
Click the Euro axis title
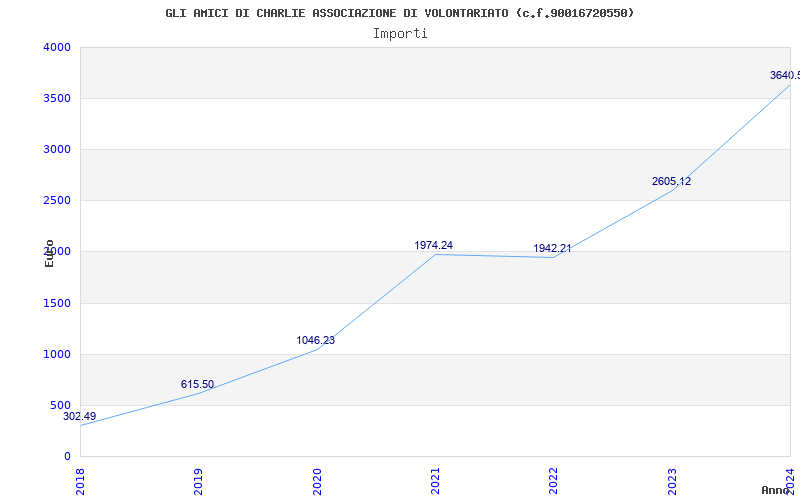click(x=49, y=254)
